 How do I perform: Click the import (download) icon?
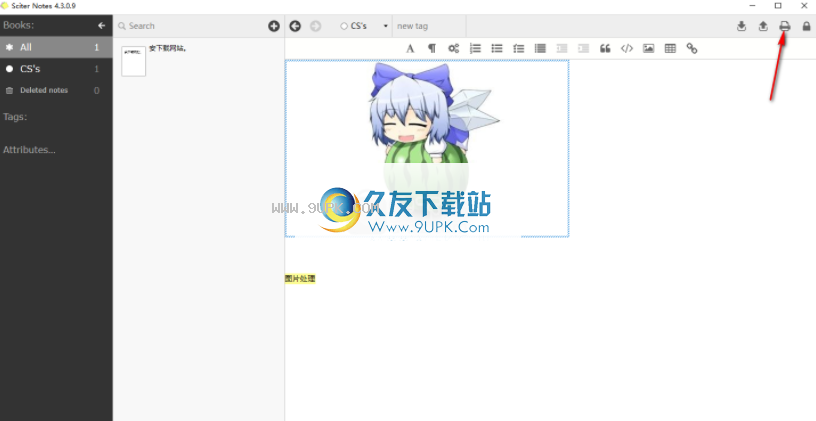[742, 26]
